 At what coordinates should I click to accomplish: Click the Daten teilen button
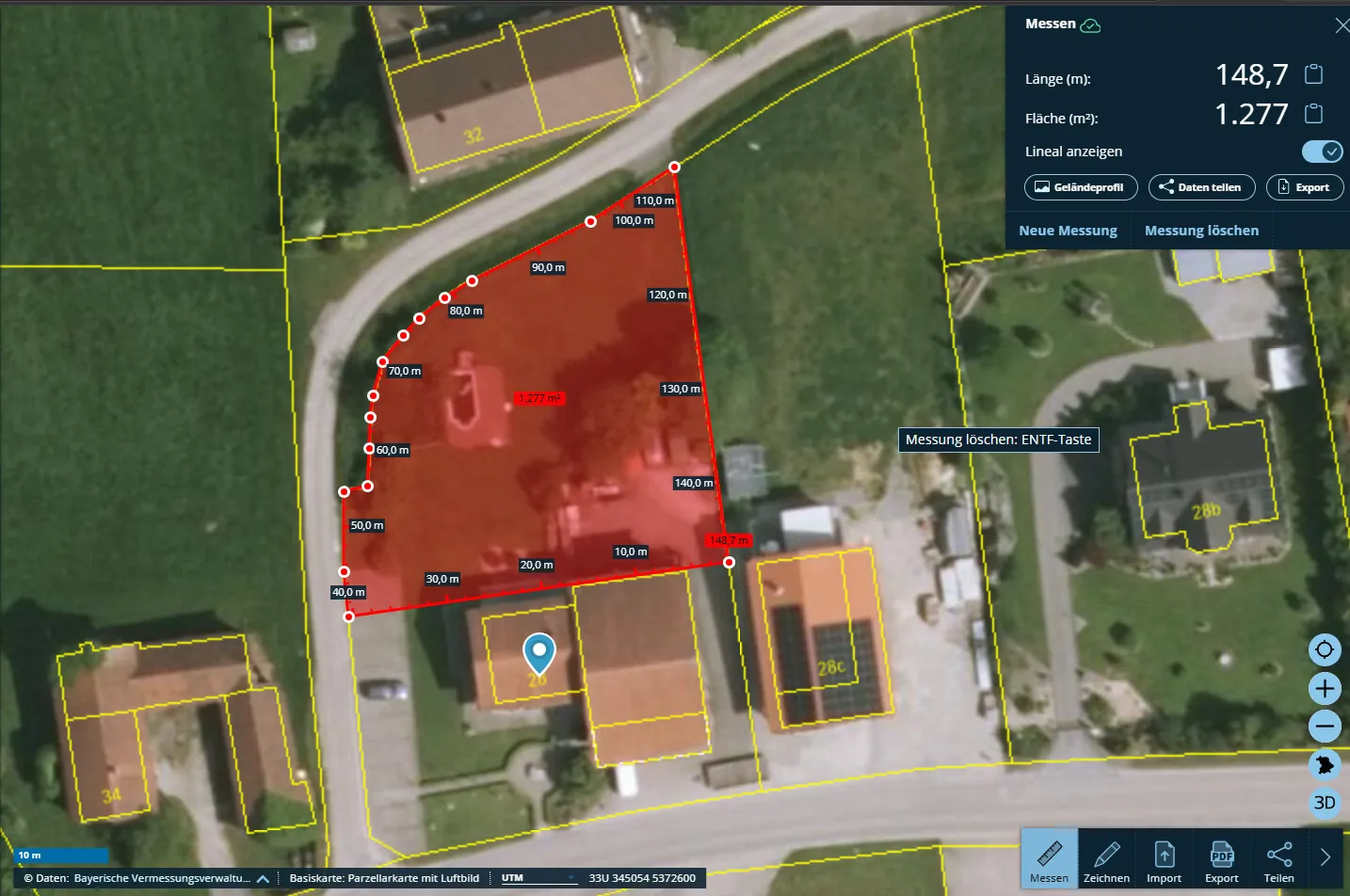pos(1201,187)
